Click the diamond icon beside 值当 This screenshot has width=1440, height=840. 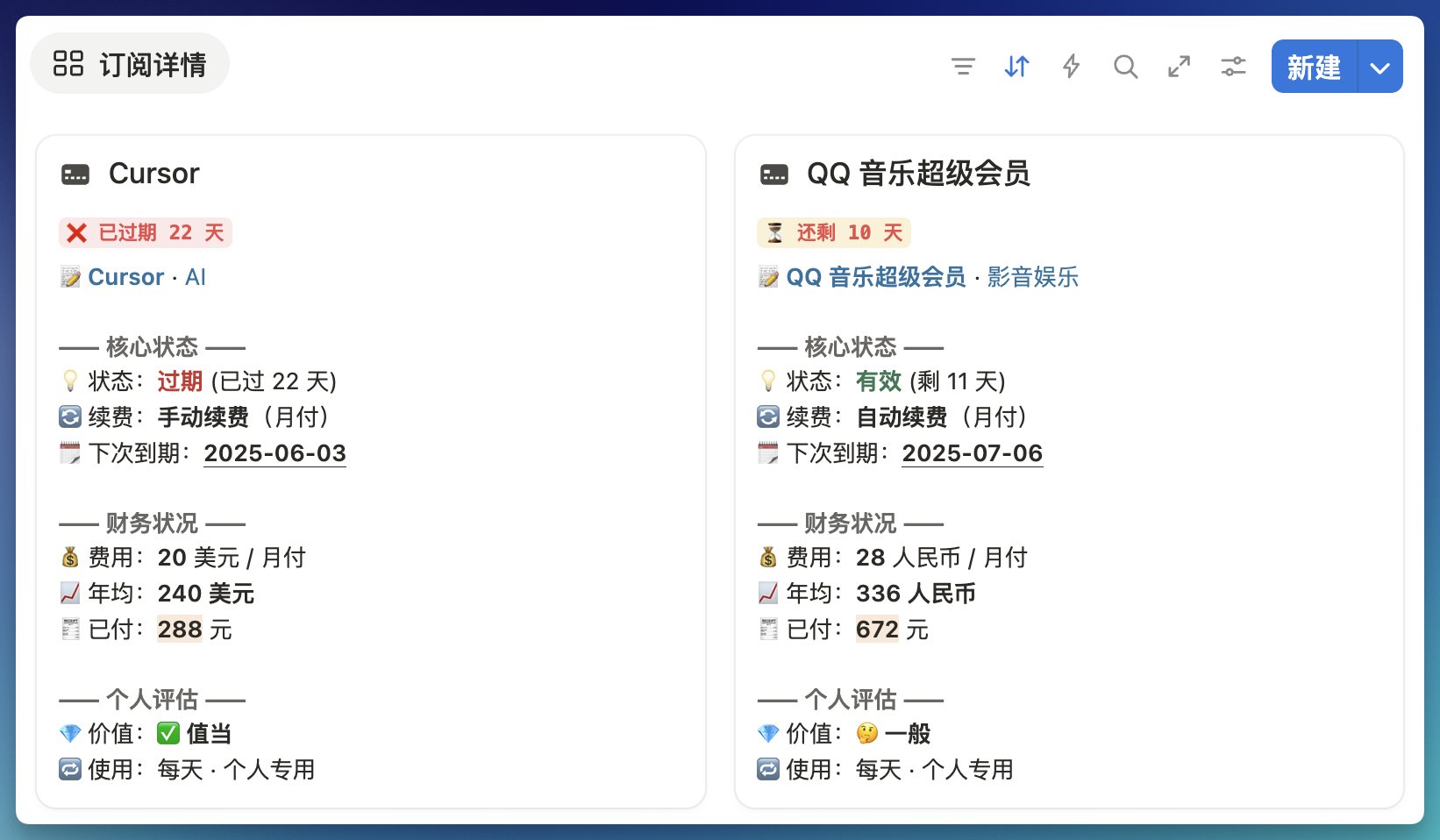click(x=70, y=733)
